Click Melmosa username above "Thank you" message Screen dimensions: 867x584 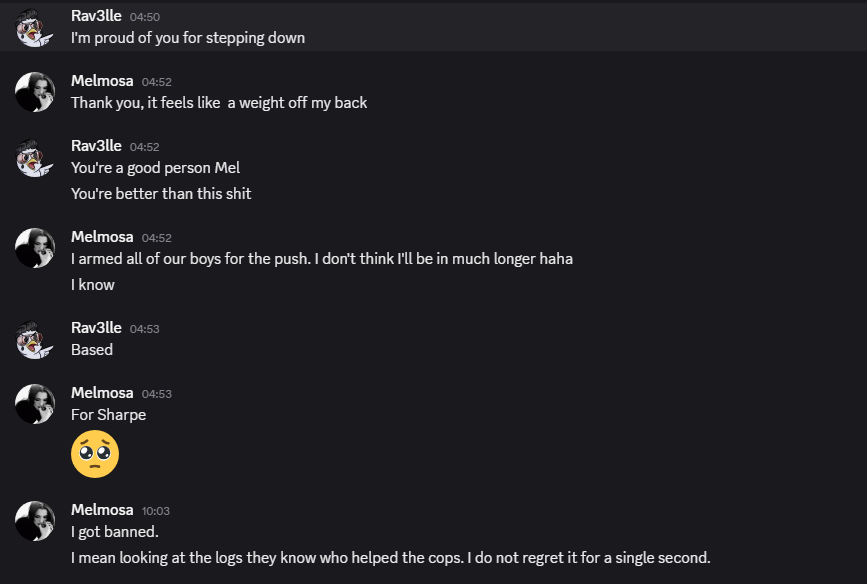(x=102, y=81)
